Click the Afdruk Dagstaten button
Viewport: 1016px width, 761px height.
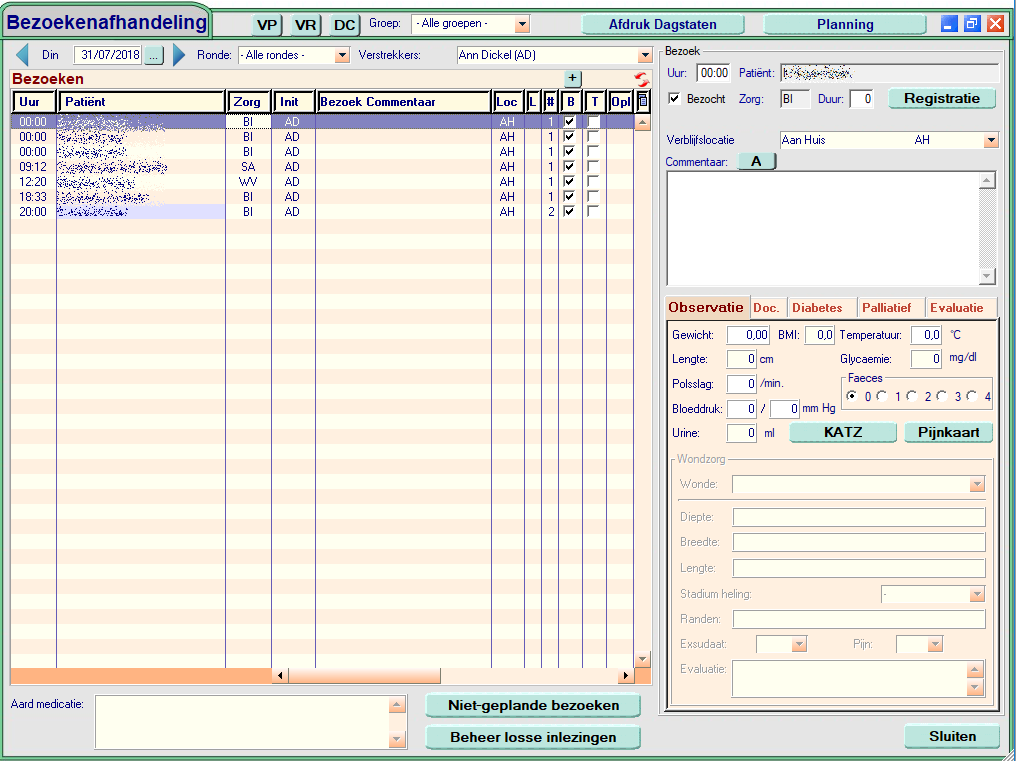[x=663, y=25]
